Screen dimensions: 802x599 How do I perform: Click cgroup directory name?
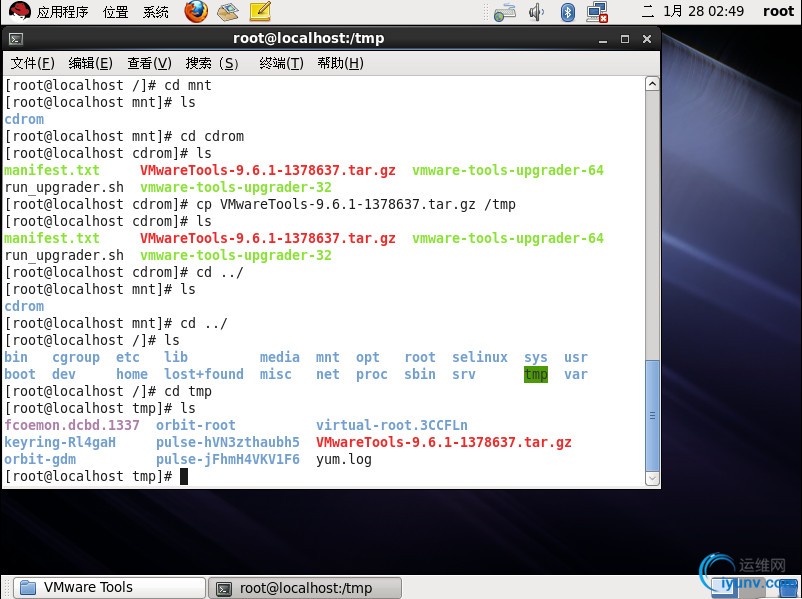pos(76,357)
